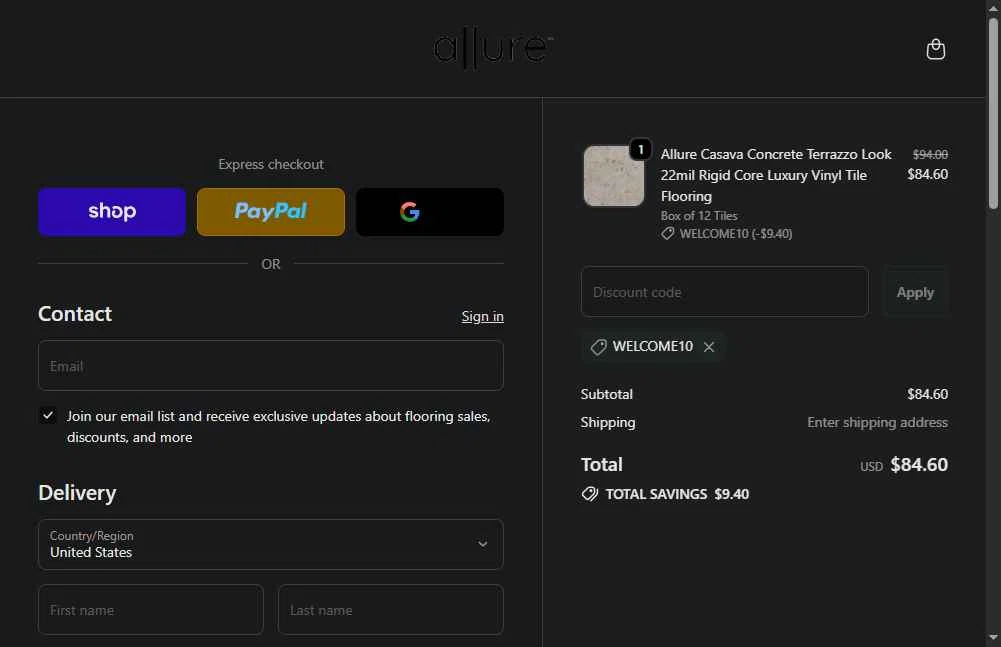Pay with Shop express checkout
Screen dimensions: 1001x647
pos(112,211)
